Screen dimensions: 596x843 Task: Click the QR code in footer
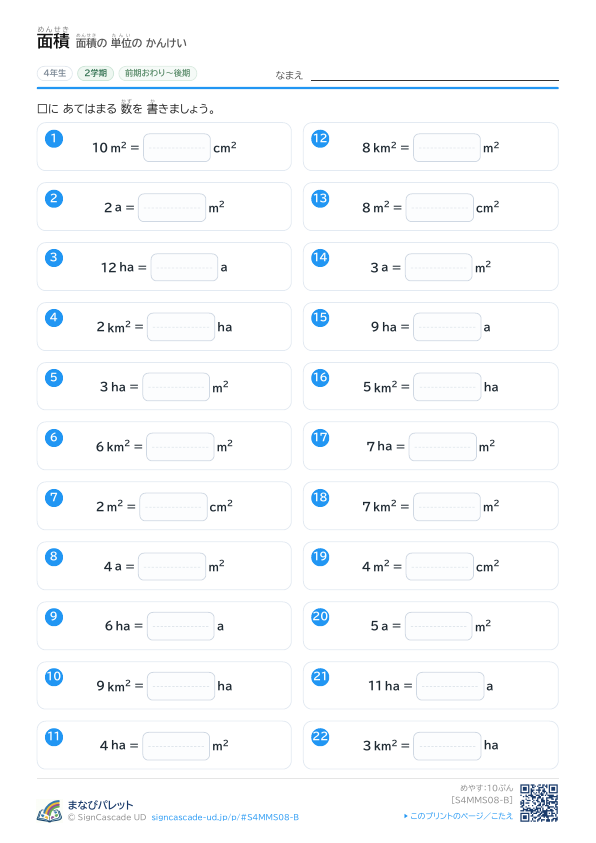pos(539,803)
